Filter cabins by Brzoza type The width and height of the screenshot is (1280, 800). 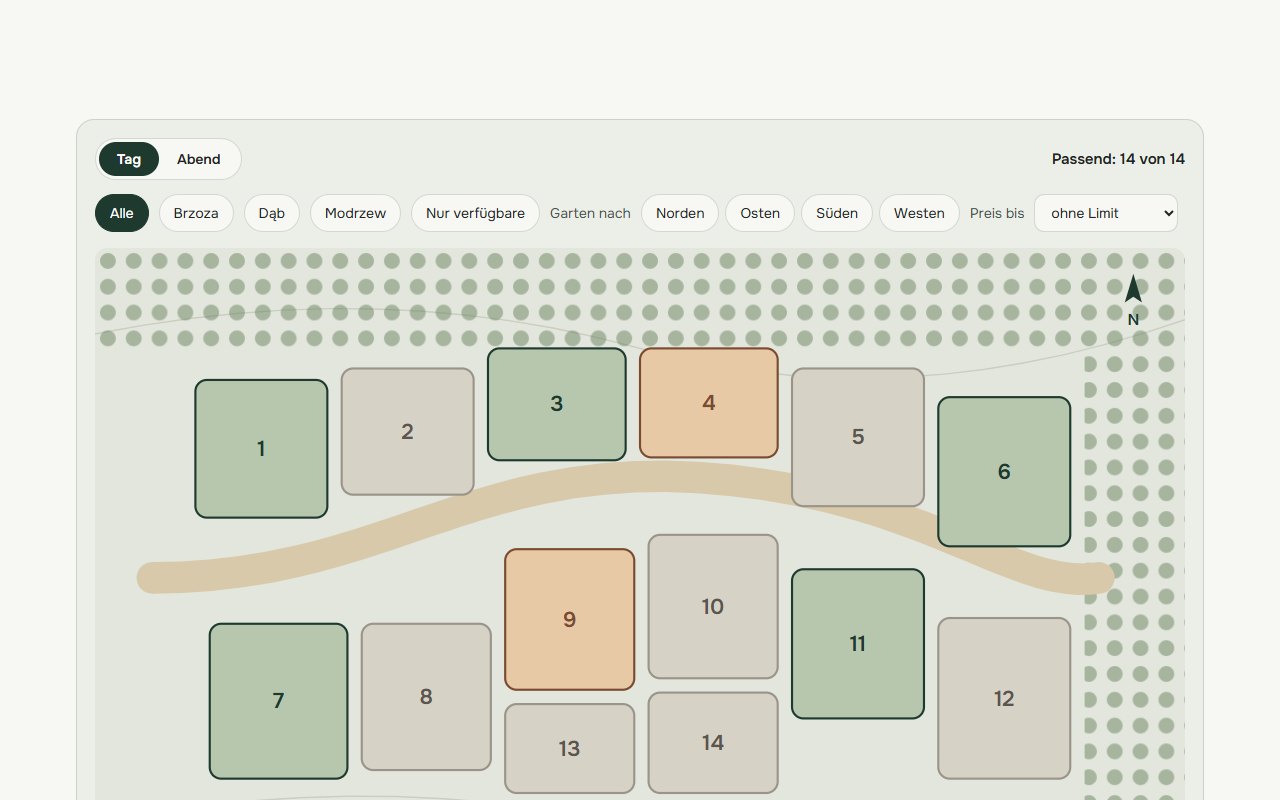click(196, 213)
